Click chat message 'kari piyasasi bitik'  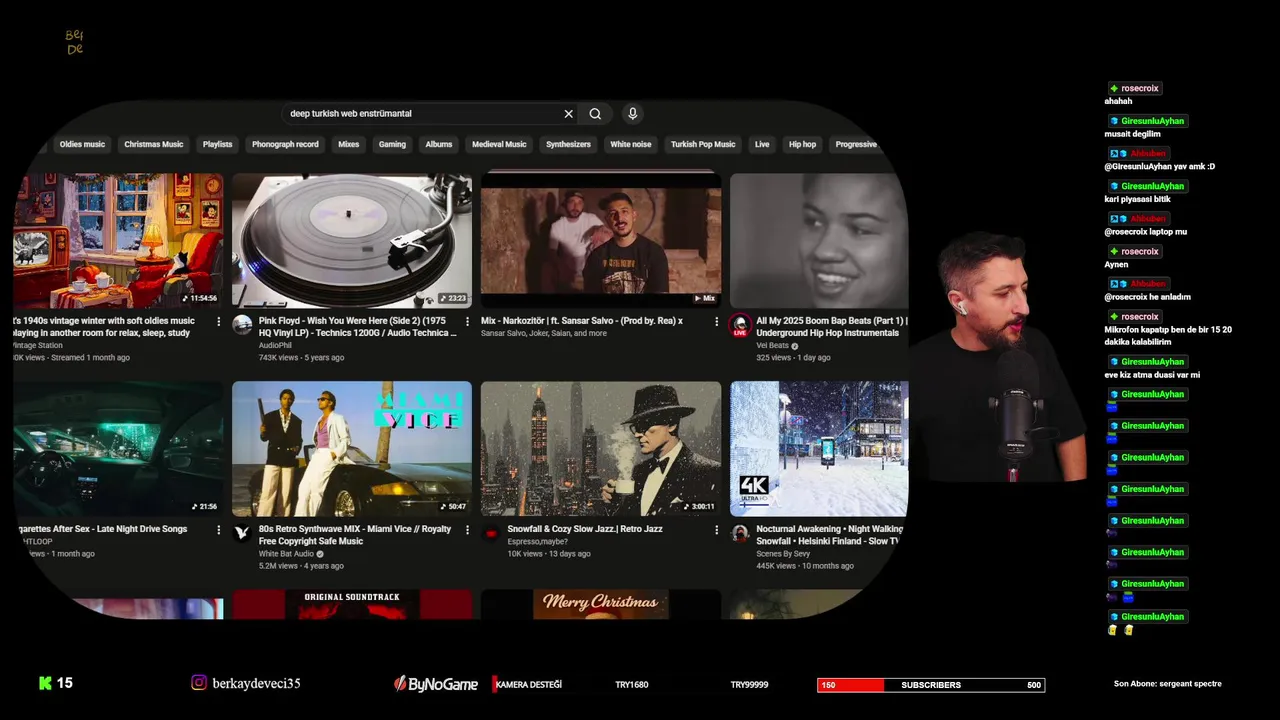pos(1137,199)
